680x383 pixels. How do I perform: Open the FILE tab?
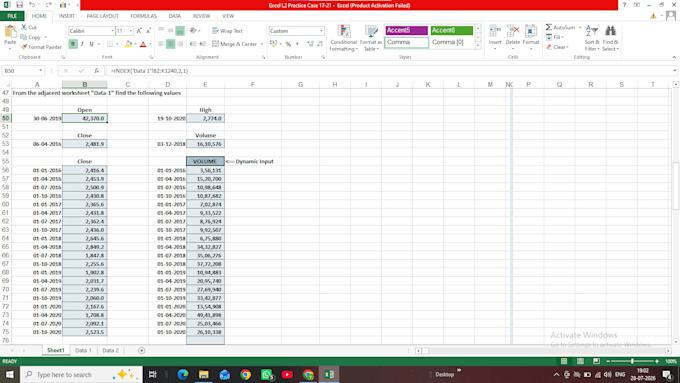[12, 16]
